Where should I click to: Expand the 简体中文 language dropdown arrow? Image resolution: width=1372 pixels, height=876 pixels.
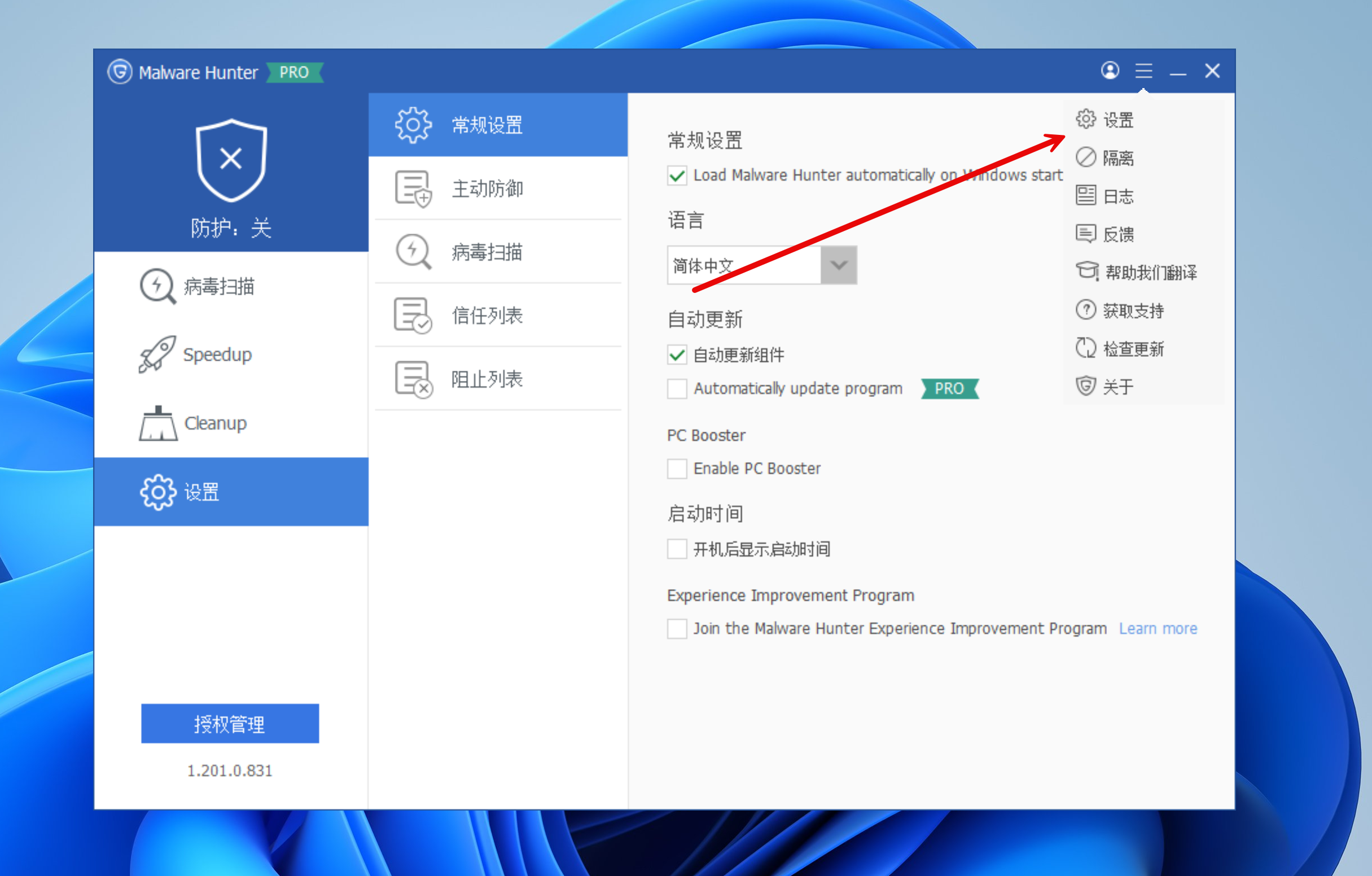point(838,265)
